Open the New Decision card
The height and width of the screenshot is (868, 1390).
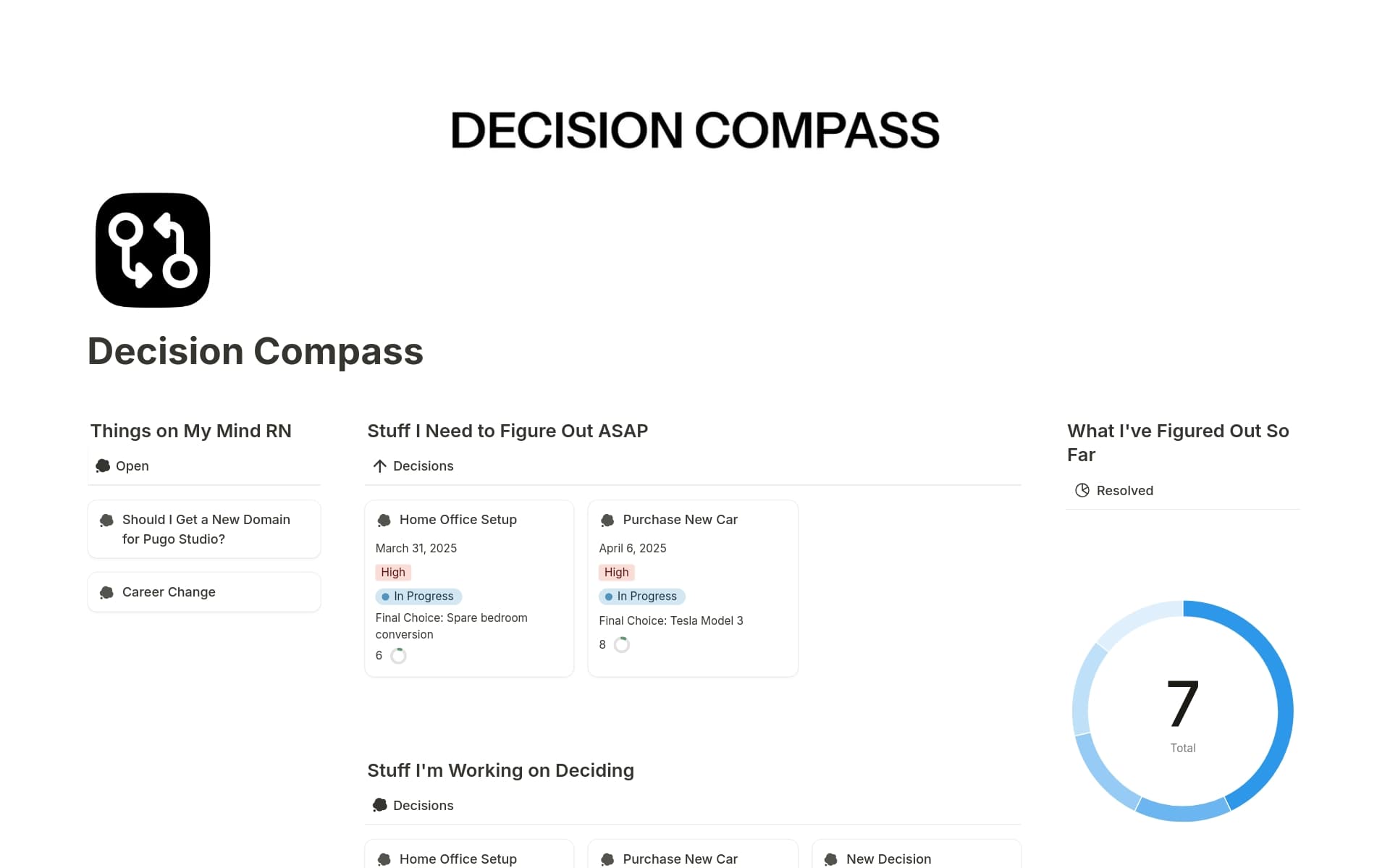[x=888, y=859]
